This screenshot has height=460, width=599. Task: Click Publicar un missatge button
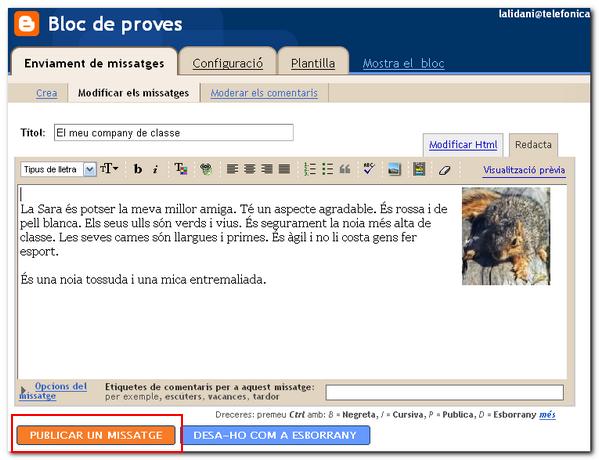click(x=96, y=435)
